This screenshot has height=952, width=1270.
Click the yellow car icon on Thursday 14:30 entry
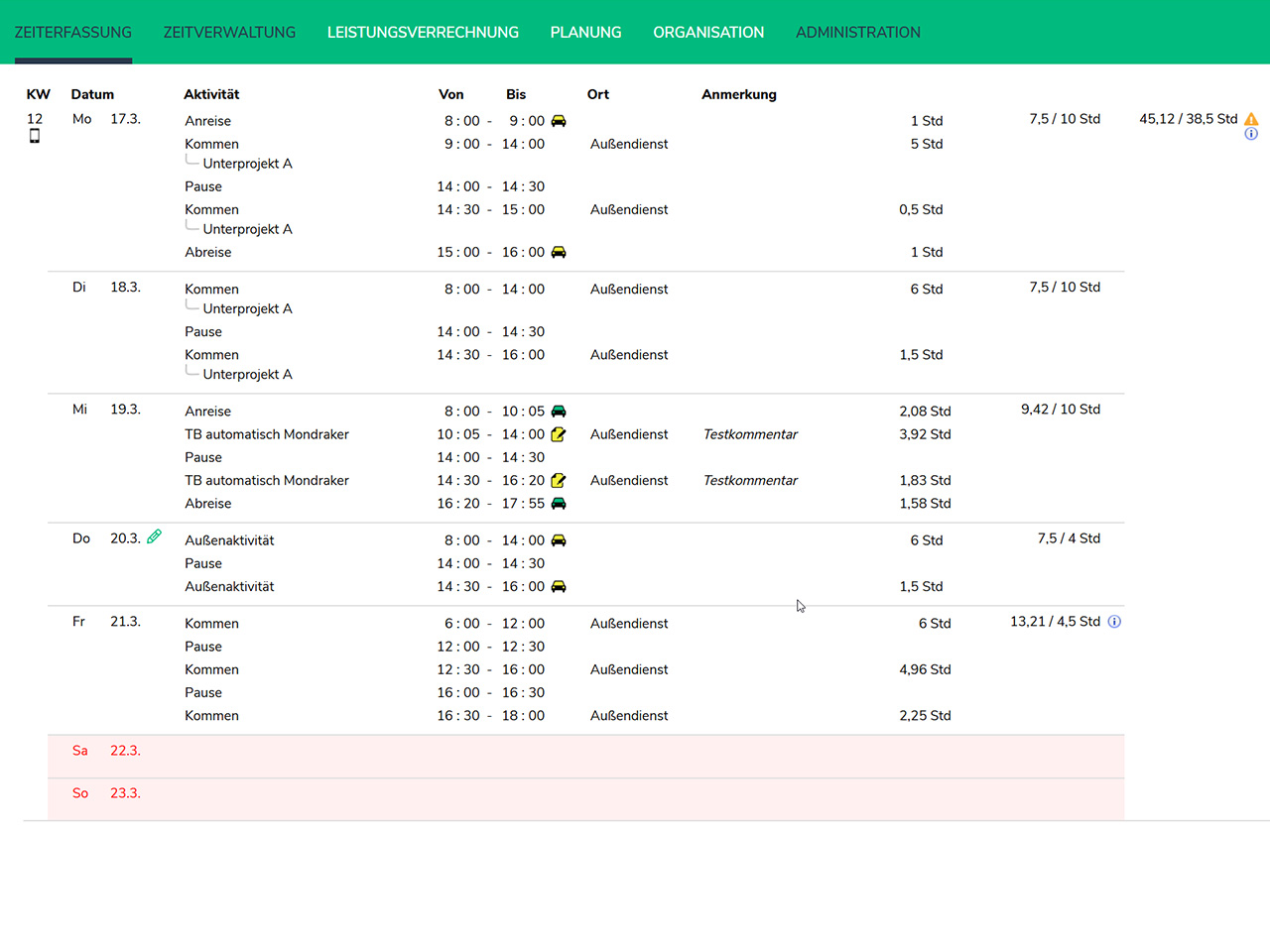[x=559, y=587]
